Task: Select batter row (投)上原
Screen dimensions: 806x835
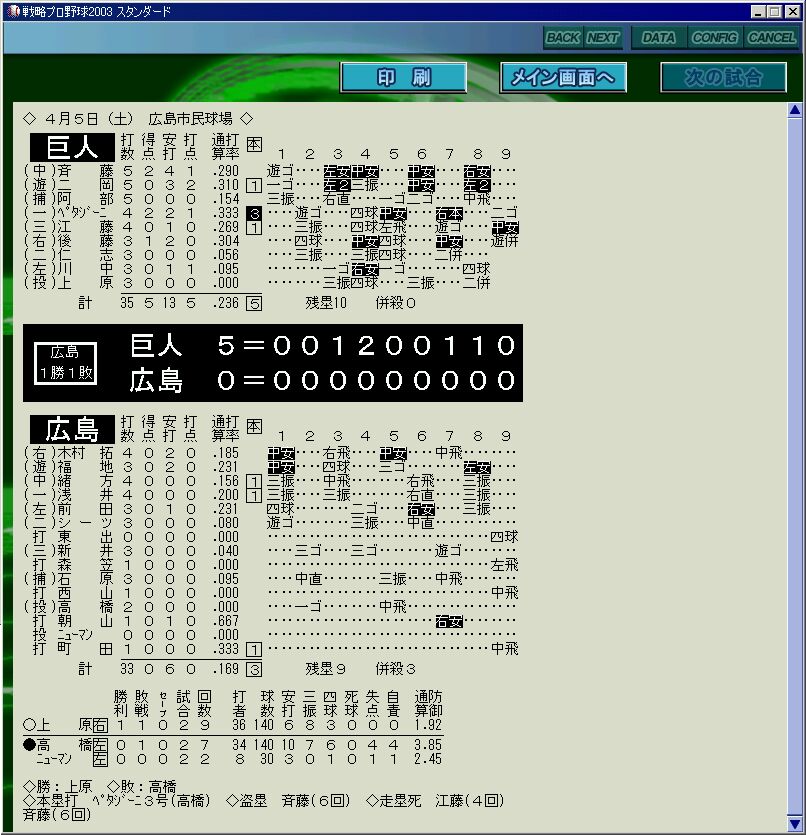Action: tap(270, 283)
